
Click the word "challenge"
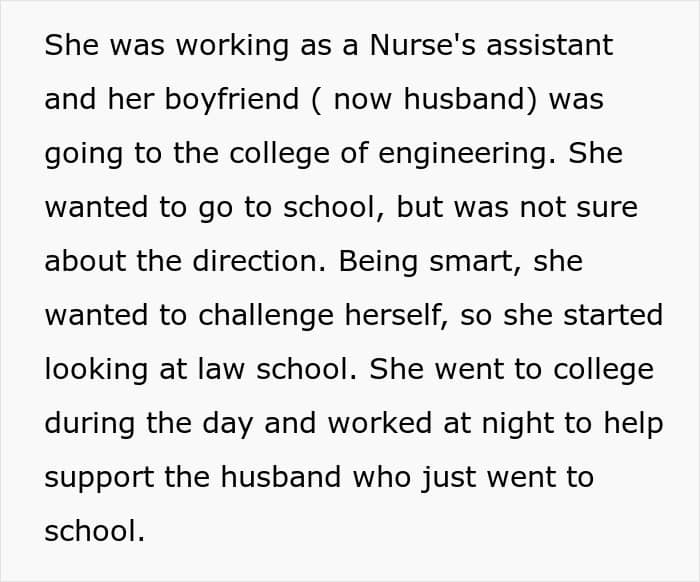(x=266, y=316)
